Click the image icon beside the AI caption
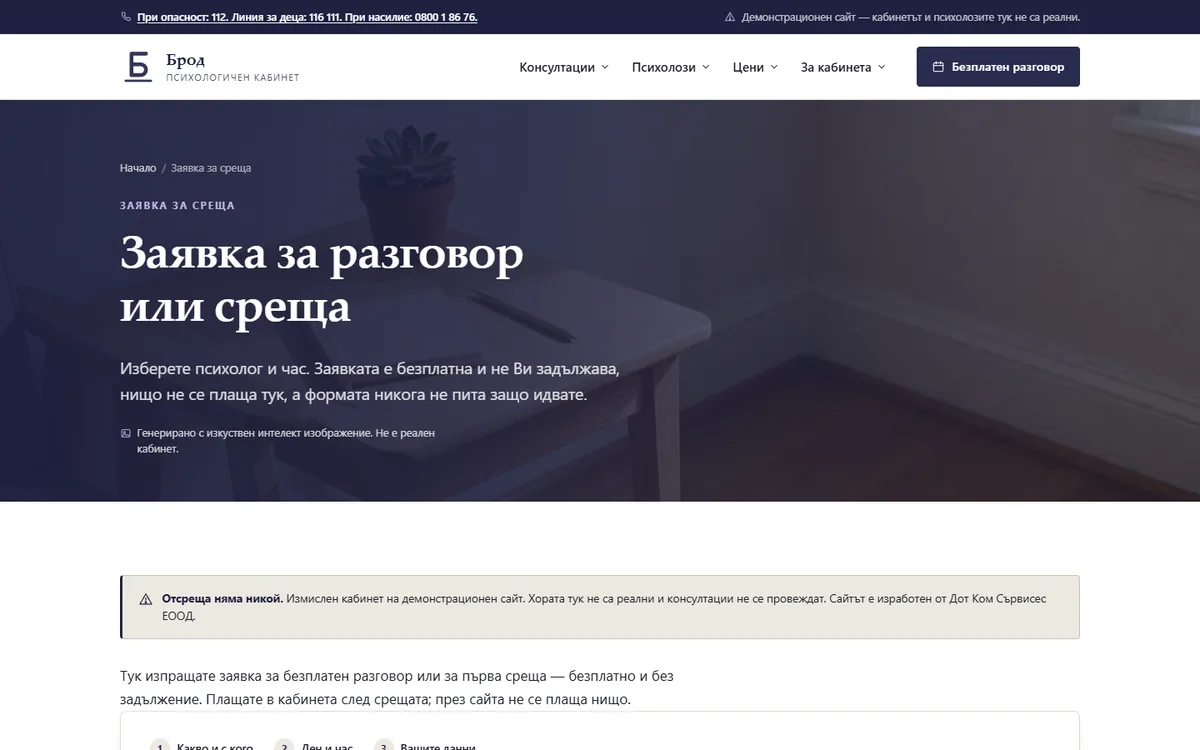The width and height of the screenshot is (1200, 750). [x=125, y=434]
